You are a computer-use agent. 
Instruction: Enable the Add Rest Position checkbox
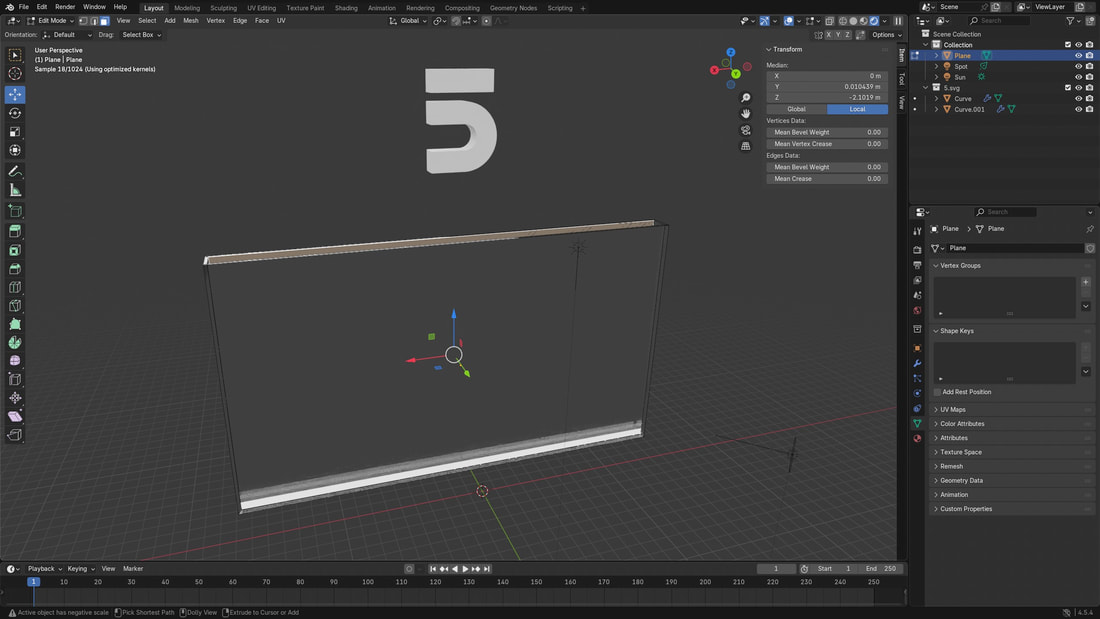point(937,392)
